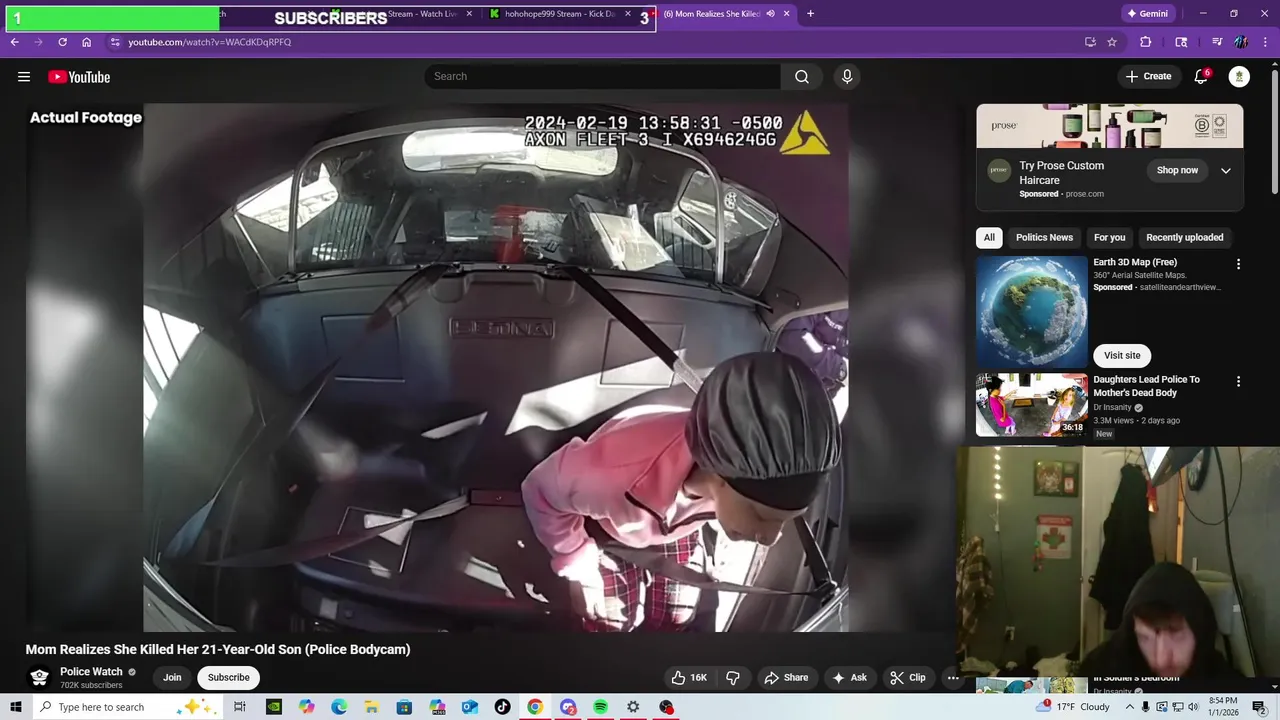Screen dimensions: 1280x720
Task: Go to the YouTube home logo
Action: point(79,77)
